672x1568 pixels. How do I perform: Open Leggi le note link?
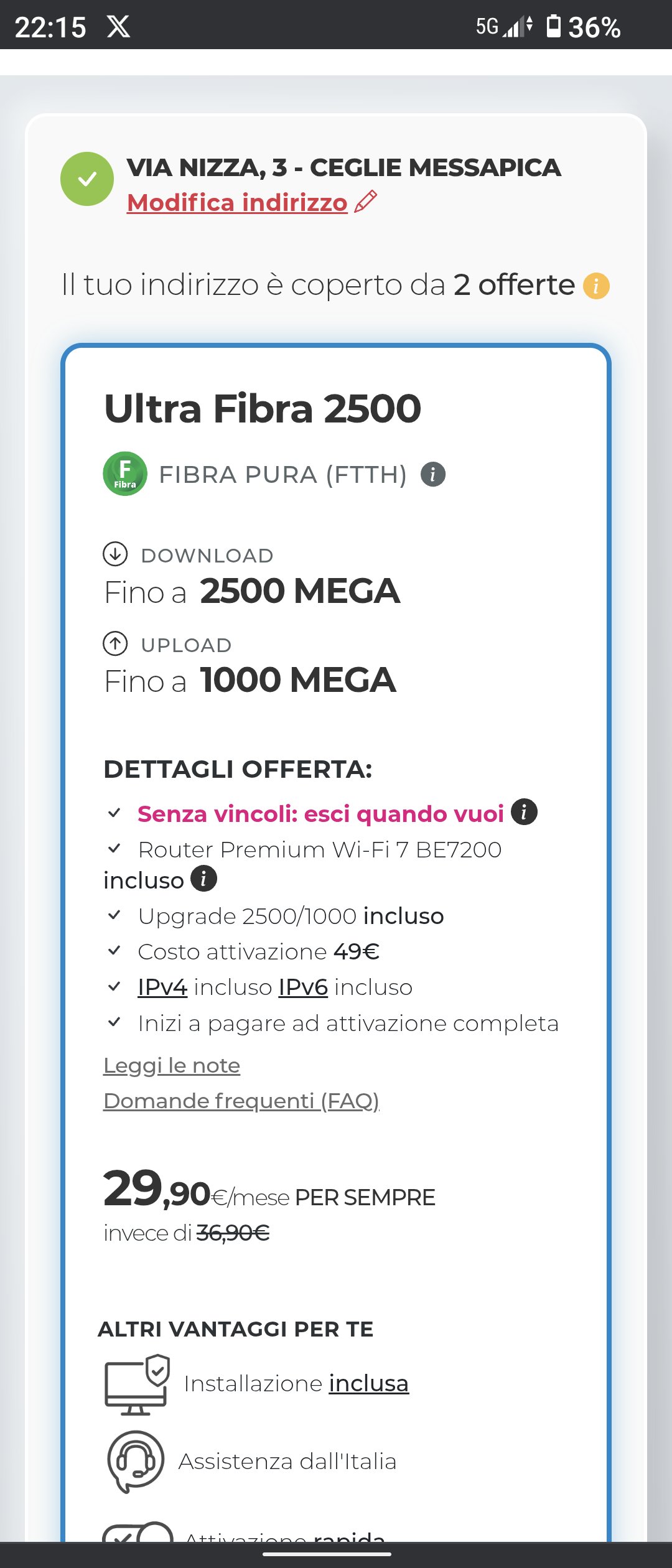pyautogui.click(x=172, y=1065)
